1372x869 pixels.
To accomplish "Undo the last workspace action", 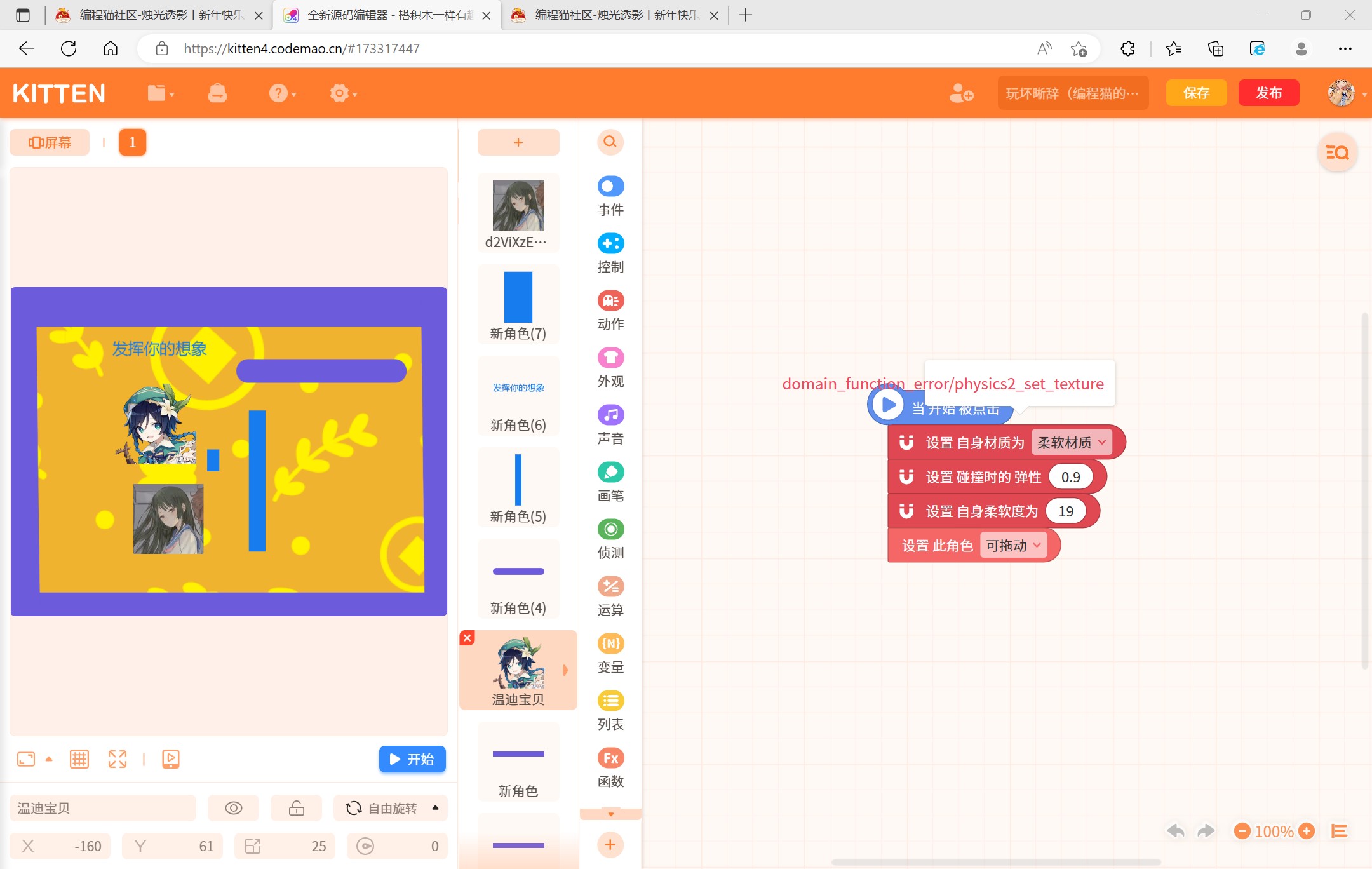I will pos(1176,831).
